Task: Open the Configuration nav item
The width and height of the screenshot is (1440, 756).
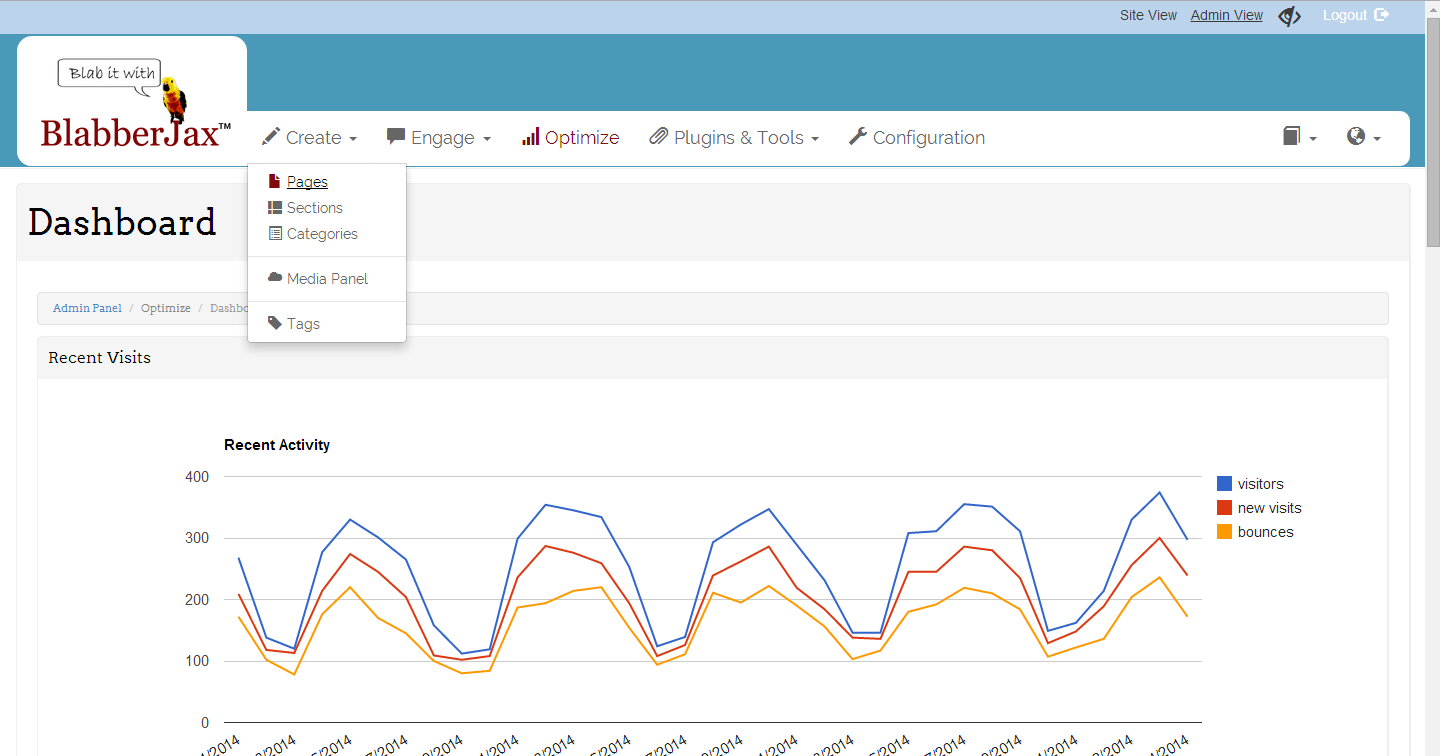Action: point(917,138)
